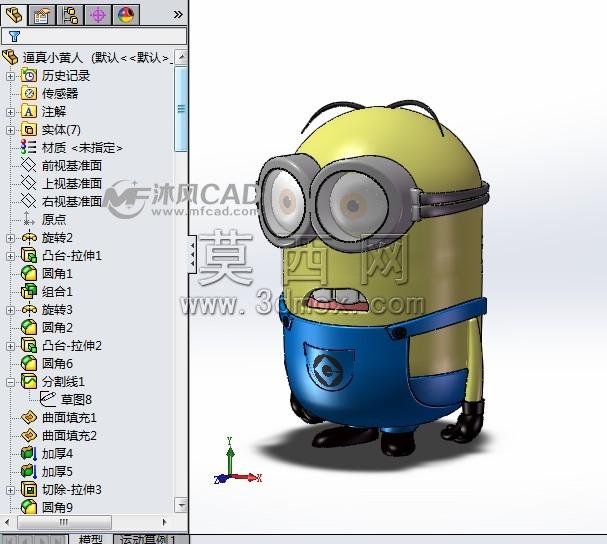Select the 加厚5 thicken icon
Viewport: 607px width, 544px height.
click(29, 471)
